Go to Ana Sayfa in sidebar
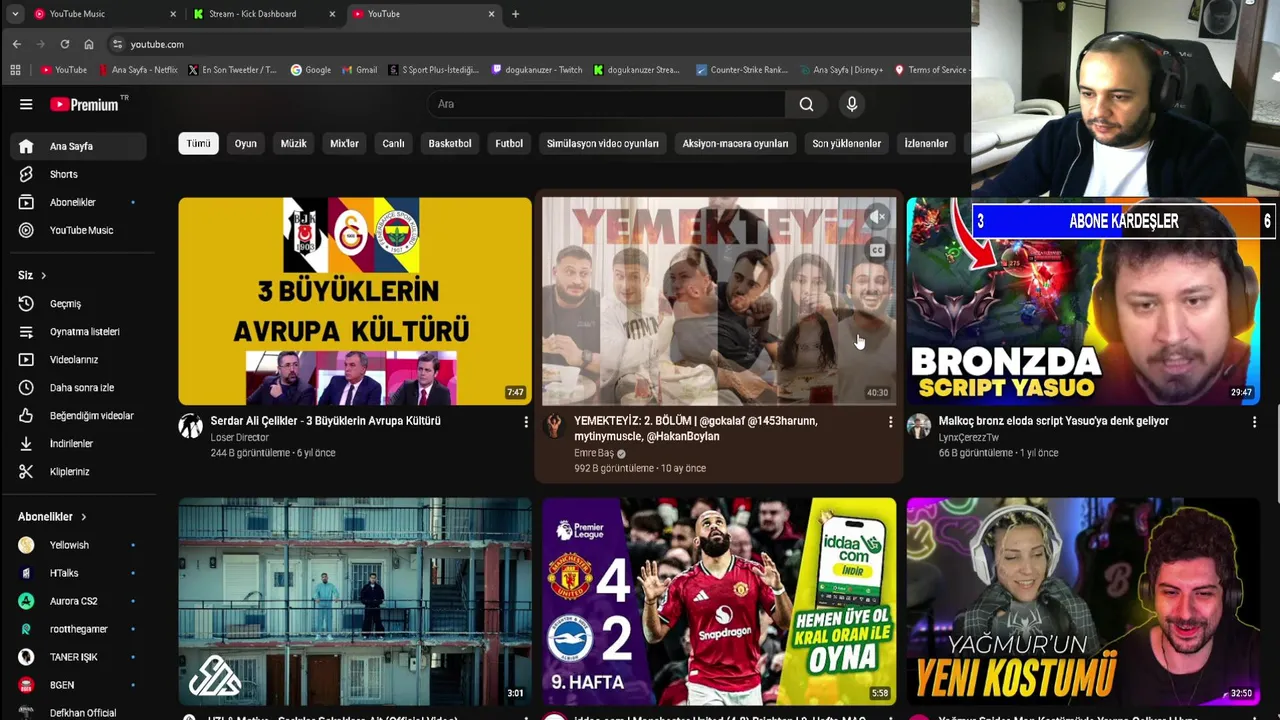 click(78, 146)
